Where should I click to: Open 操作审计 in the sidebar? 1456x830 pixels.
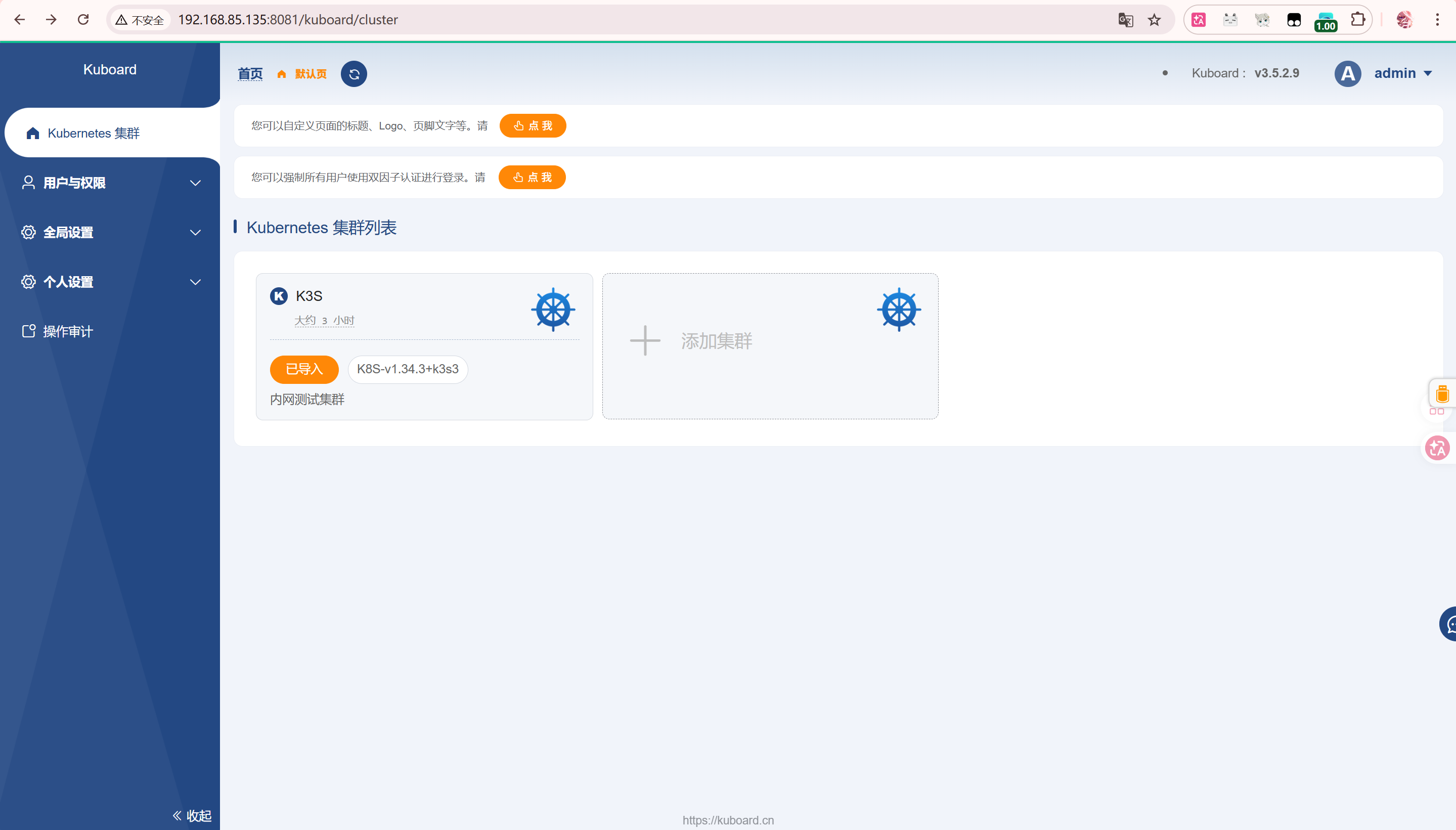tap(67, 332)
